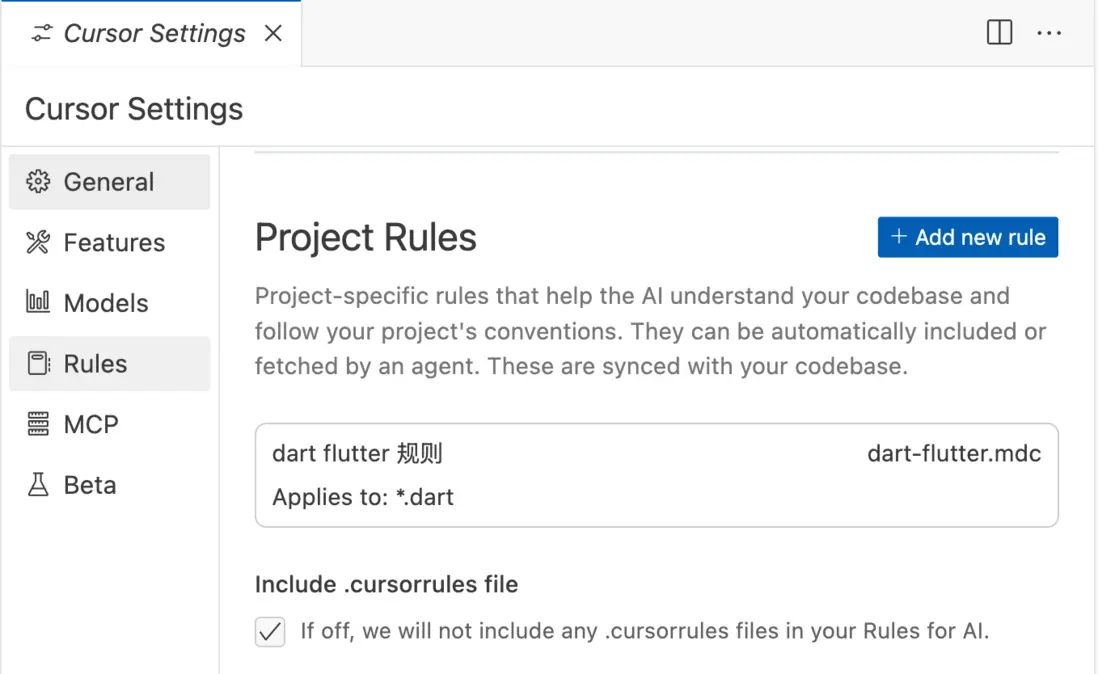Open the Beta section label
The image size is (1098, 674).
click(90, 485)
